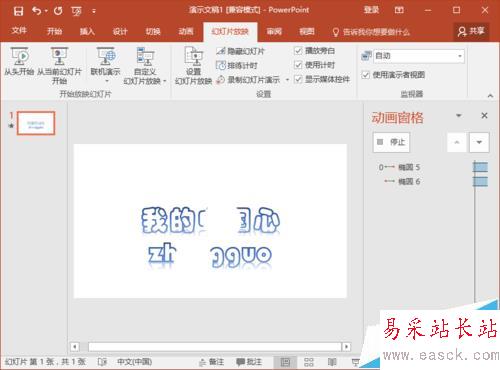The width and height of the screenshot is (500, 370).
Task: Close the 动画窗格 pane
Action: coord(484,116)
